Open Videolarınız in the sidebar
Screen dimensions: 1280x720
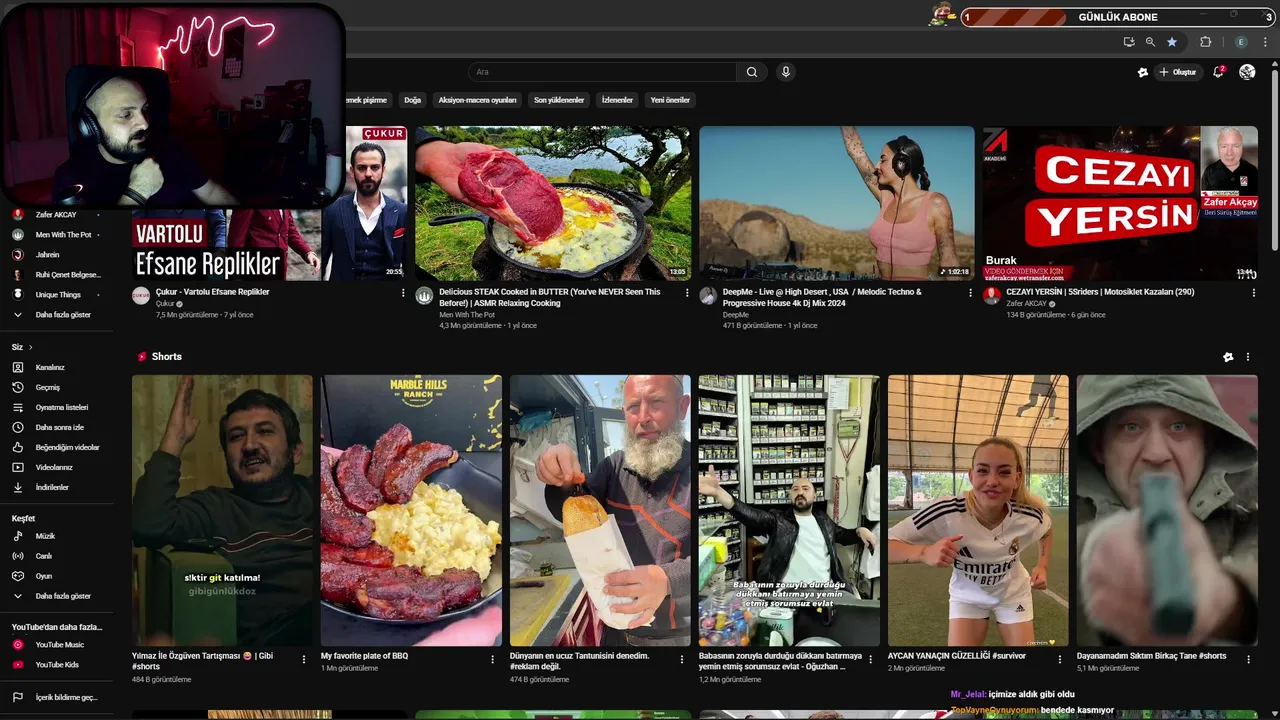56,467
